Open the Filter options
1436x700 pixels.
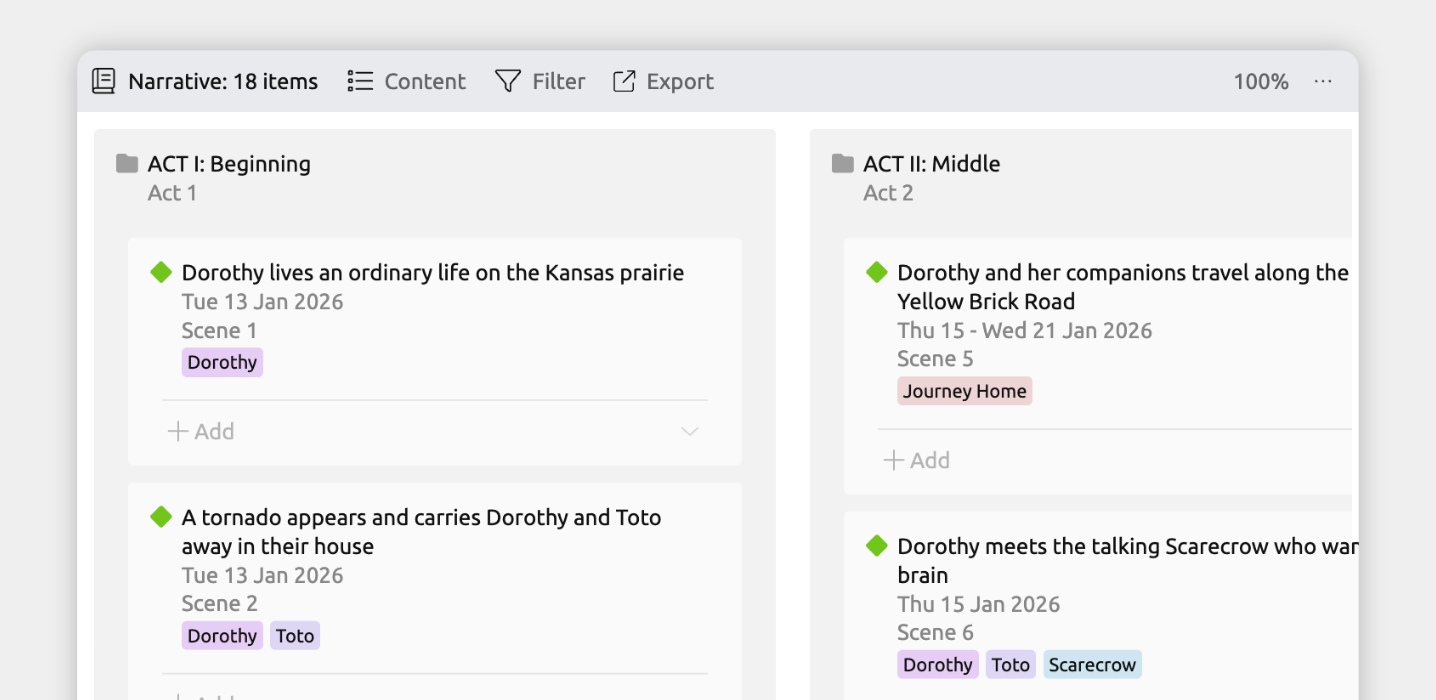540,81
